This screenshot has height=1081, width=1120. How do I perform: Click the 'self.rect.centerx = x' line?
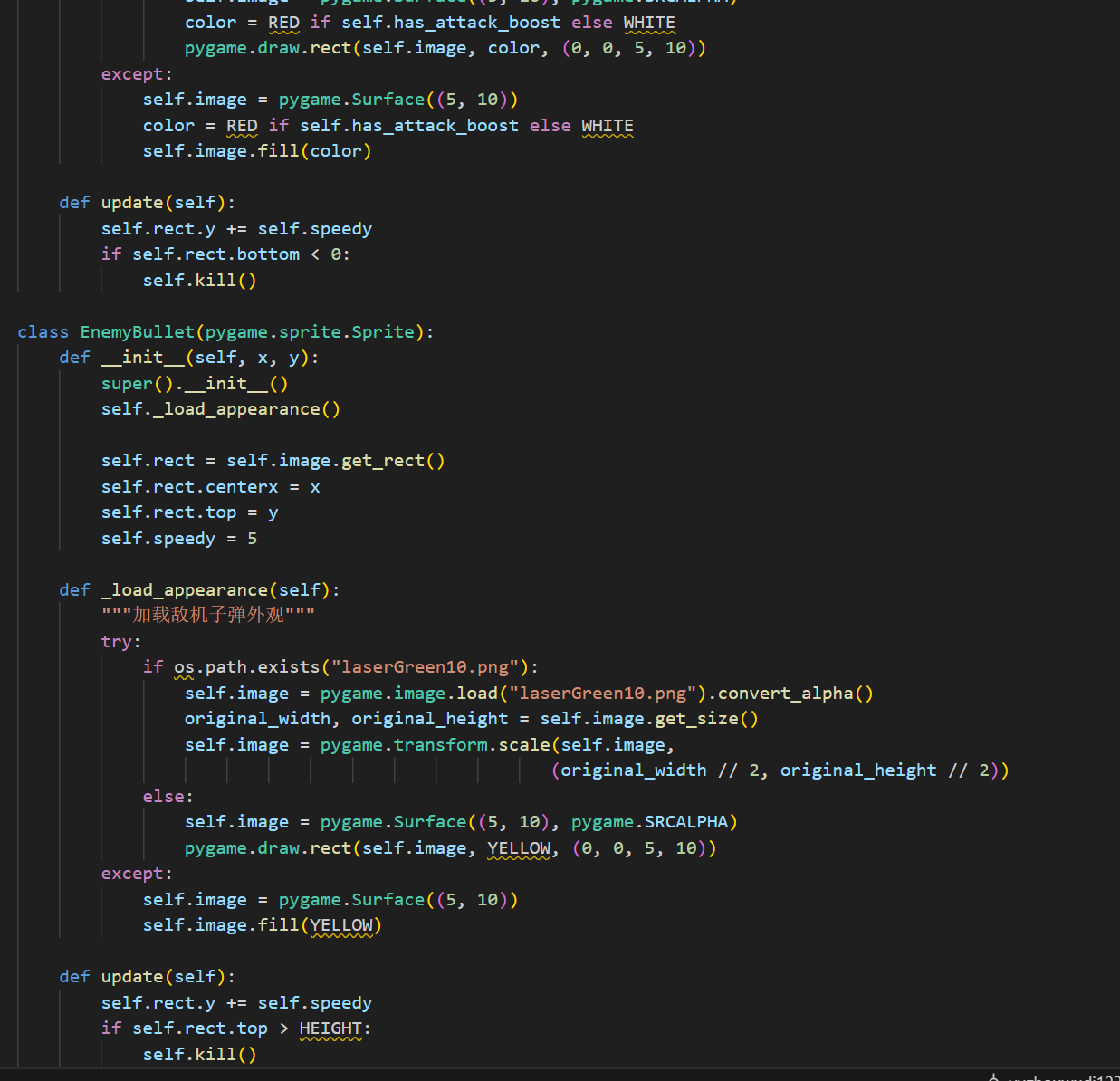coord(210,487)
